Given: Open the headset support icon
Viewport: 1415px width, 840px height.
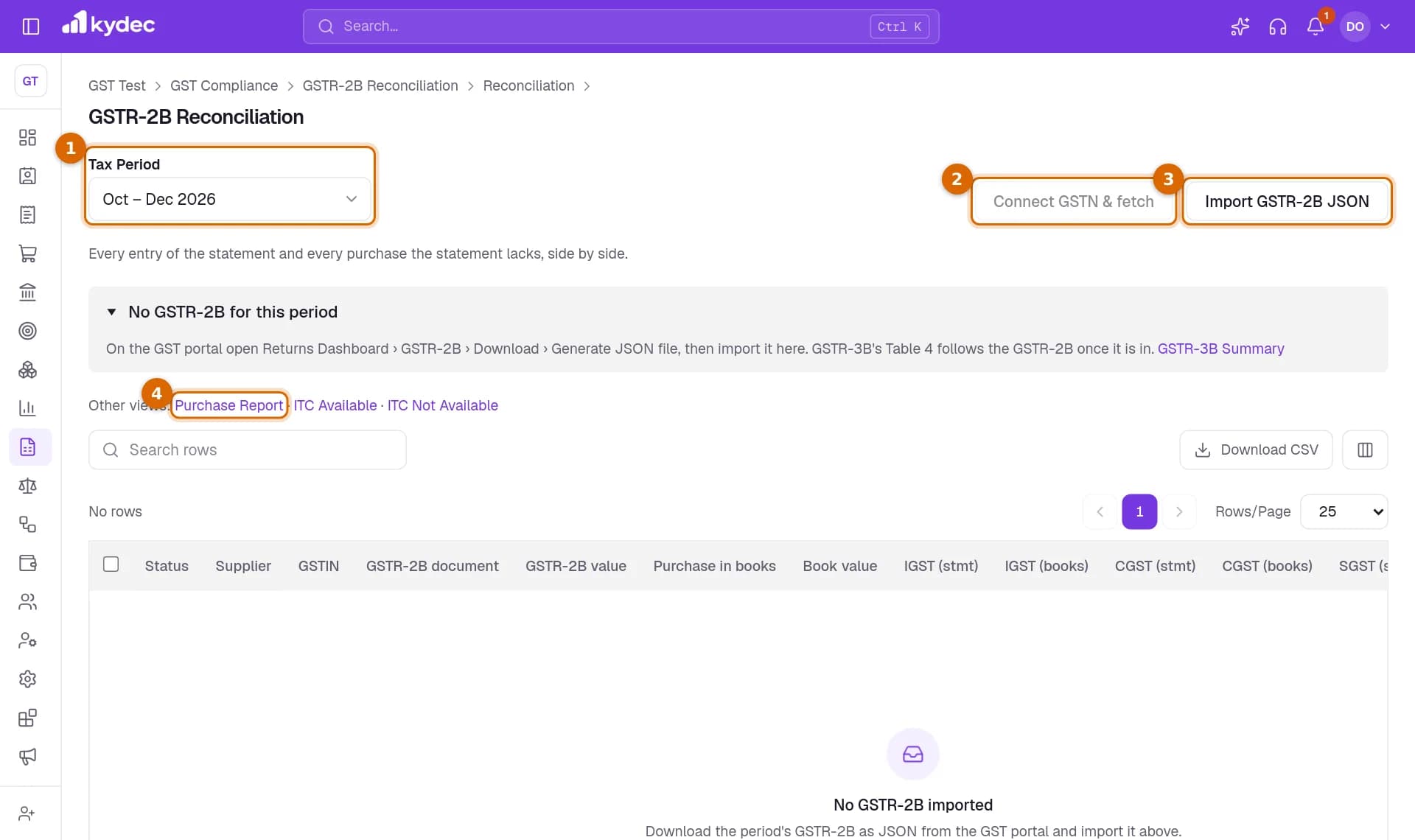Looking at the screenshot, I should (1278, 27).
